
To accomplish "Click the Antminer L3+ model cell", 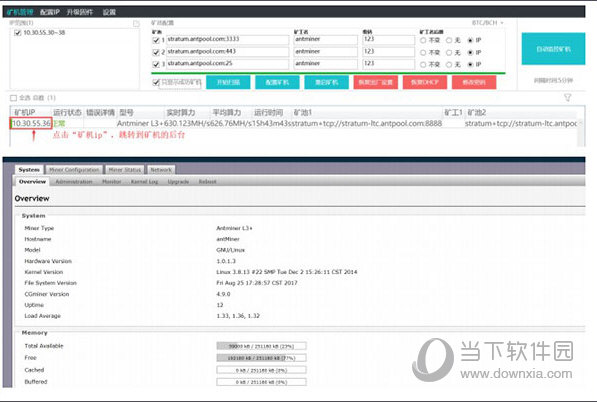I will (x=140, y=123).
